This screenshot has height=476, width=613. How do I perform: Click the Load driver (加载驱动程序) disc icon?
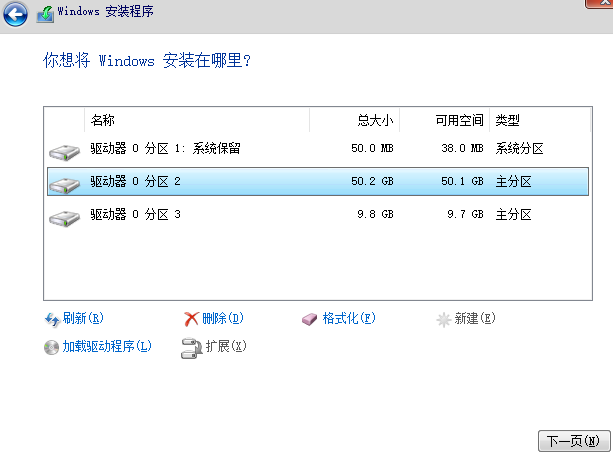click(x=52, y=347)
